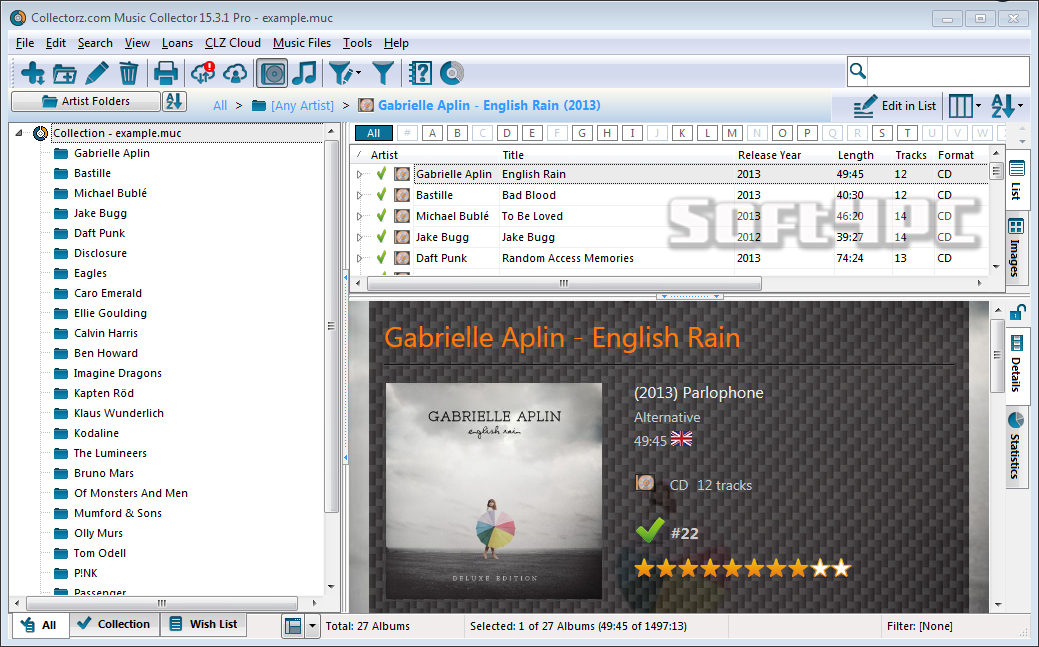This screenshot has height=647, width=1039.
Task: Toggle collection checkmark for Jake Bugg row
Action: [381, 237]
